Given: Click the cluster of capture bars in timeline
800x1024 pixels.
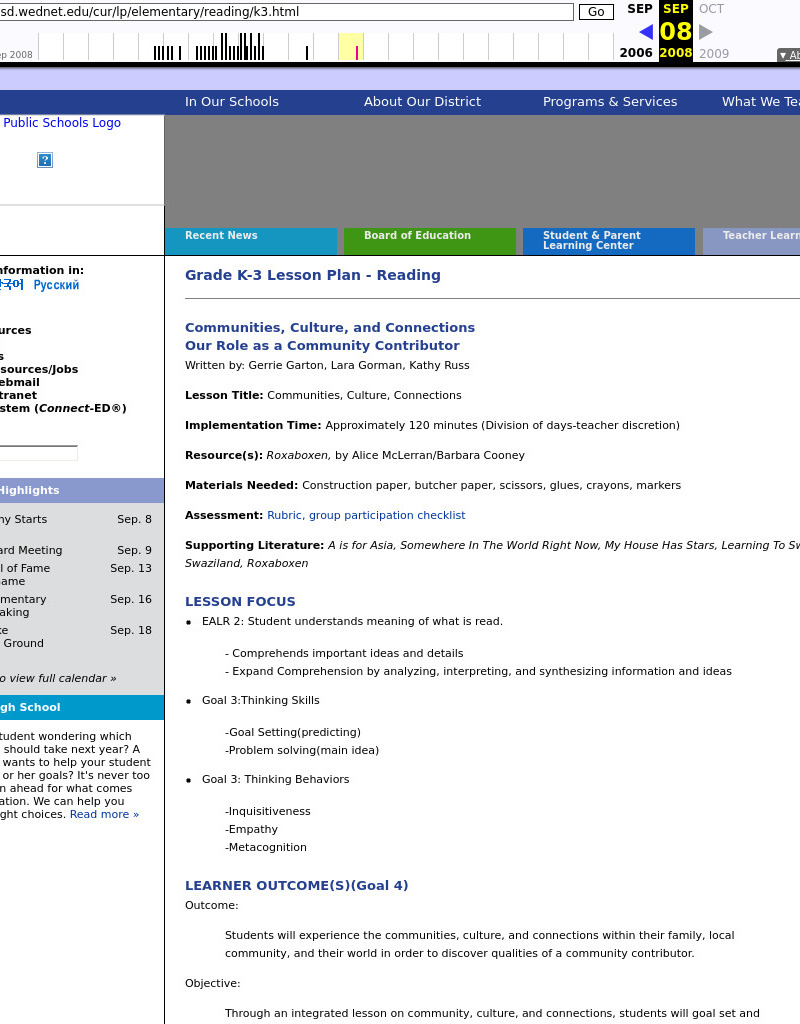Looking at the screenshot, I should coord(230,47).
